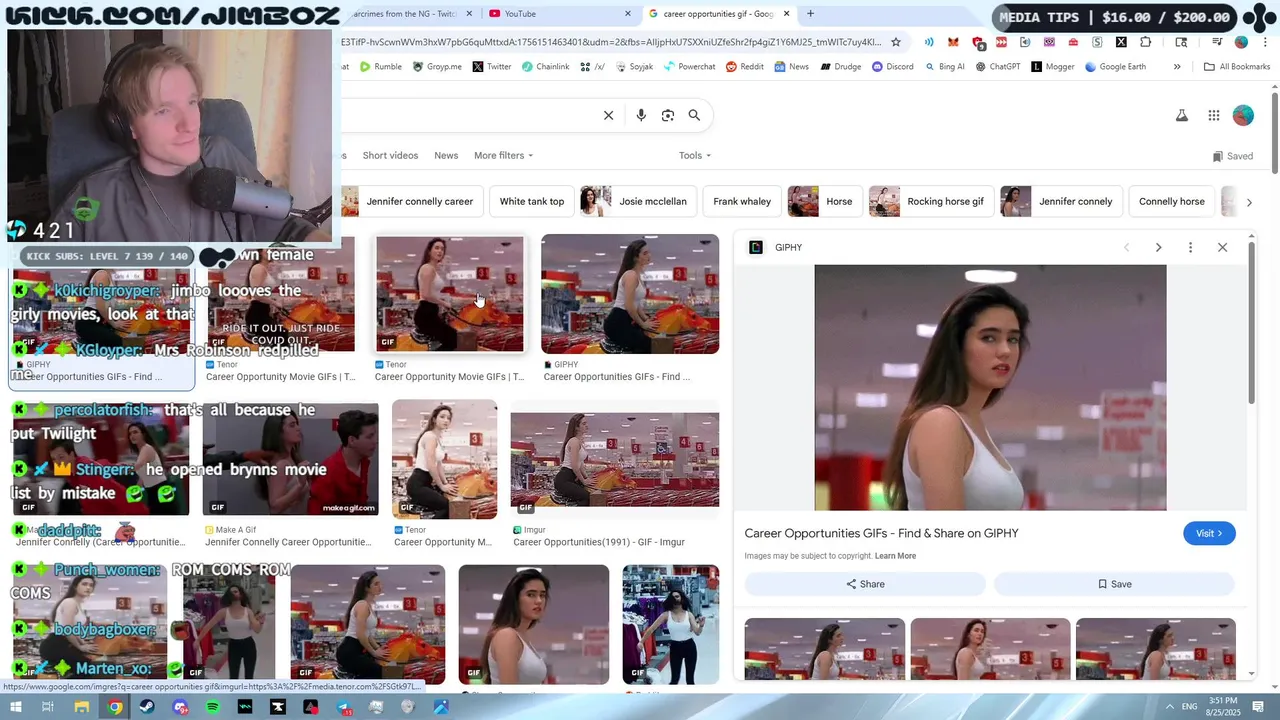Open Google Lens image search

(668, 115)
